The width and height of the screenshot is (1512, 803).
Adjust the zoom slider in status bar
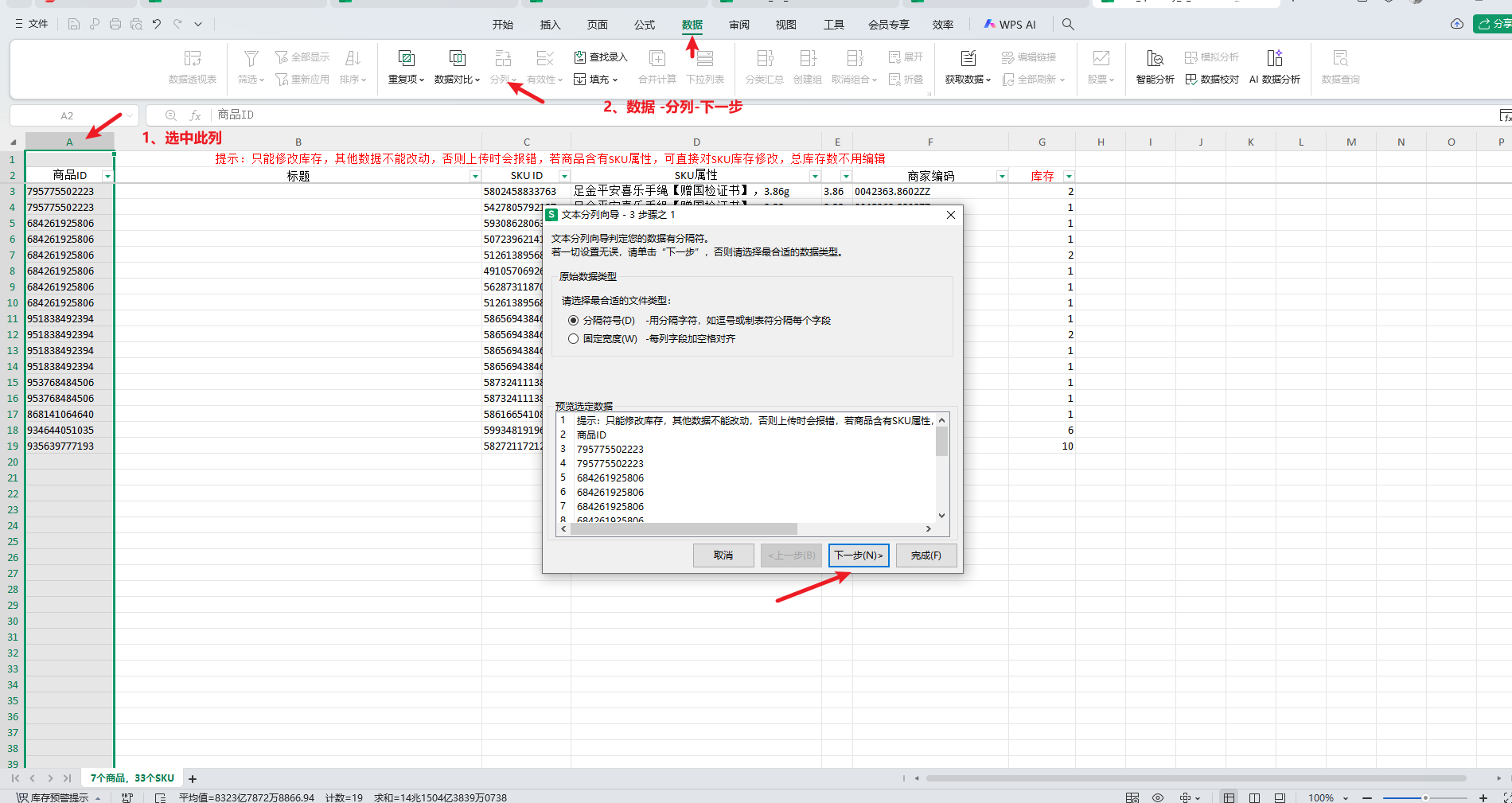pos(1424,797)
